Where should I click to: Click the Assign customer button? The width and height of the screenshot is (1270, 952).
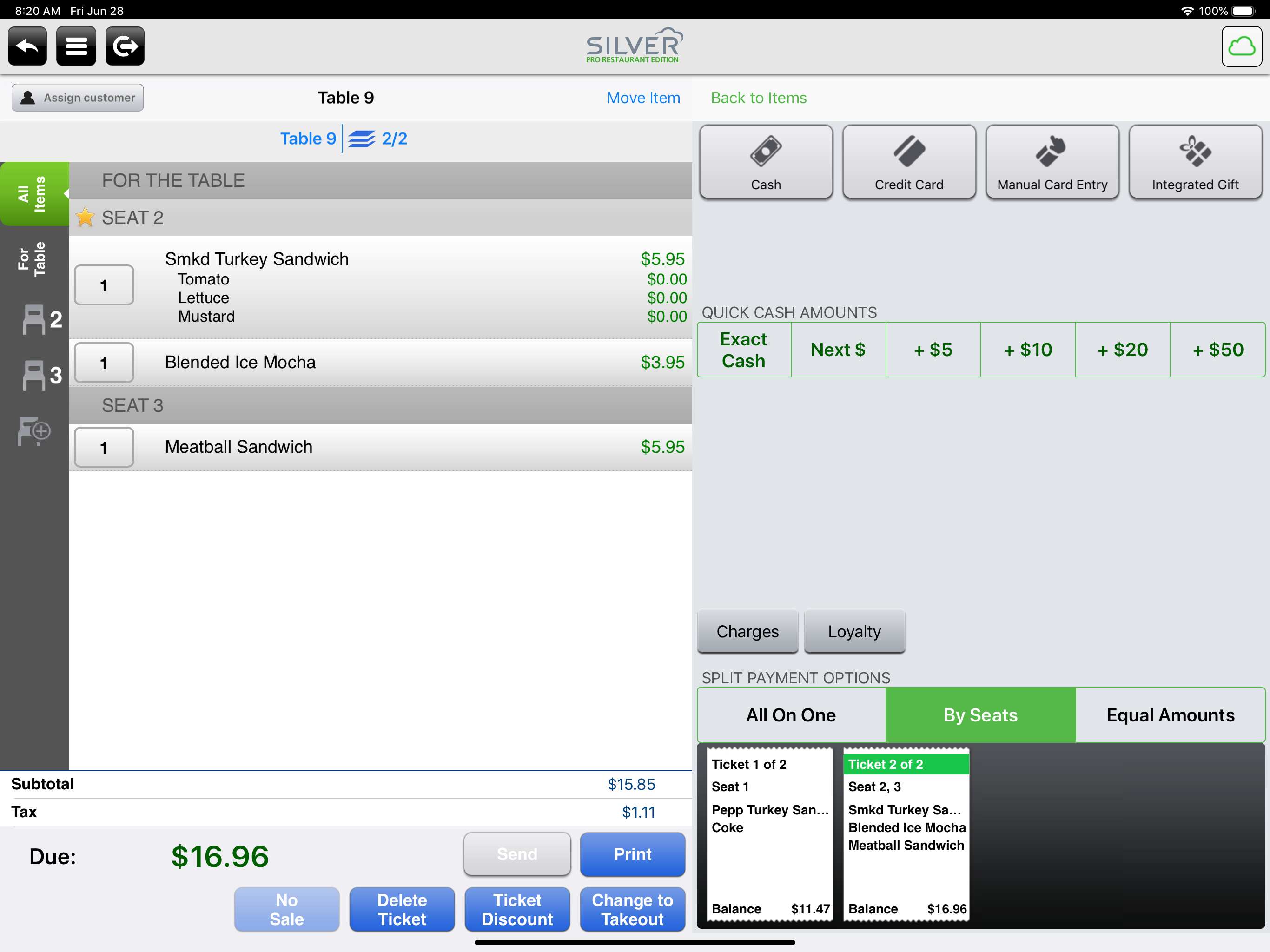tap(78, 98)
